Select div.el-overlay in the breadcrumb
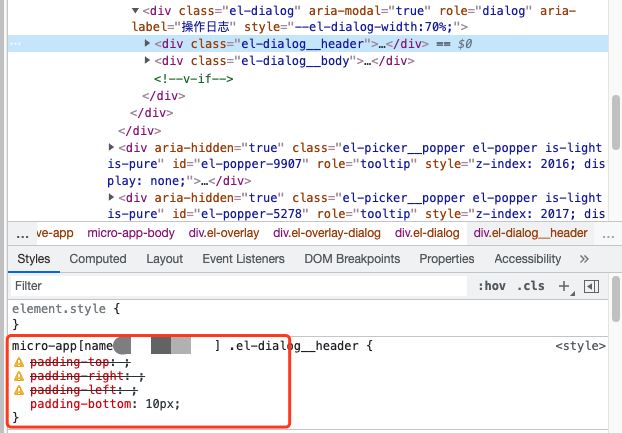 pos(224,233)
